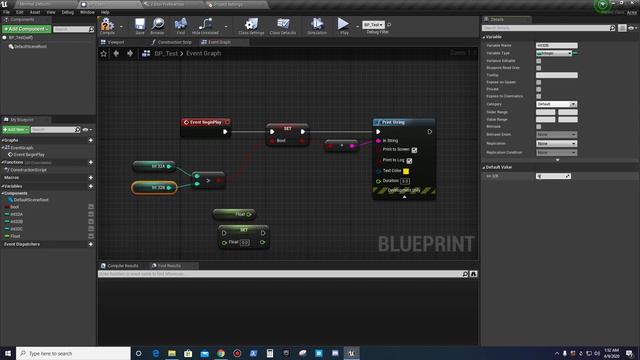The height and width of the screenshot is (360, 640).
Task: Open My Blueprint view options eye dropdown
Action: click(87, 130)
